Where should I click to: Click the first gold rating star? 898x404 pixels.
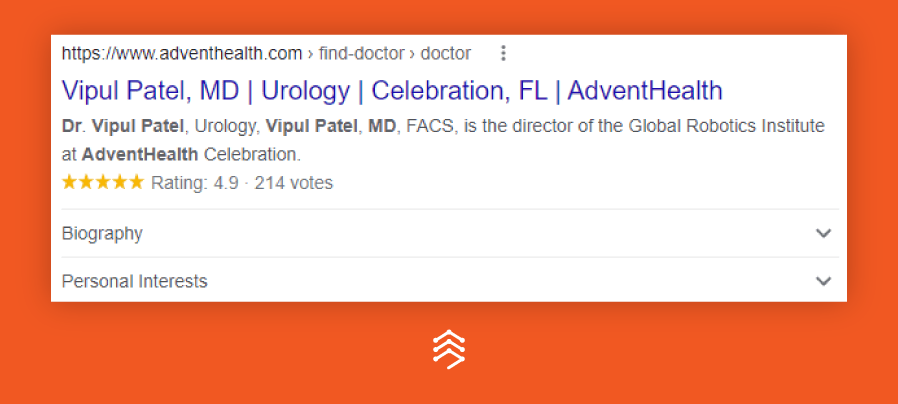[x=69, y=183]
